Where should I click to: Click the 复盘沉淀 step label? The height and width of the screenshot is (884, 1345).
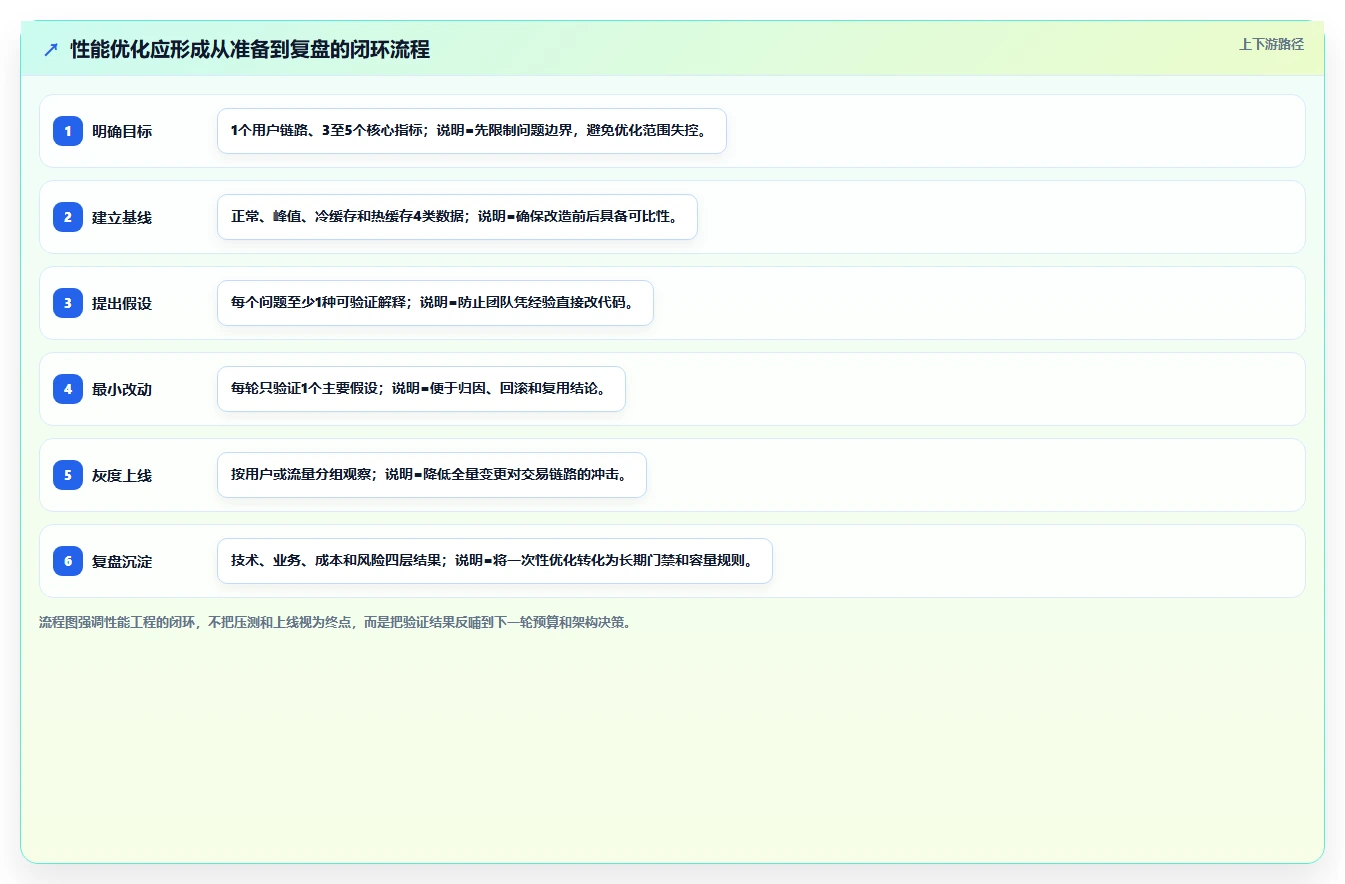pyautogui.click(x=122, y=561)
